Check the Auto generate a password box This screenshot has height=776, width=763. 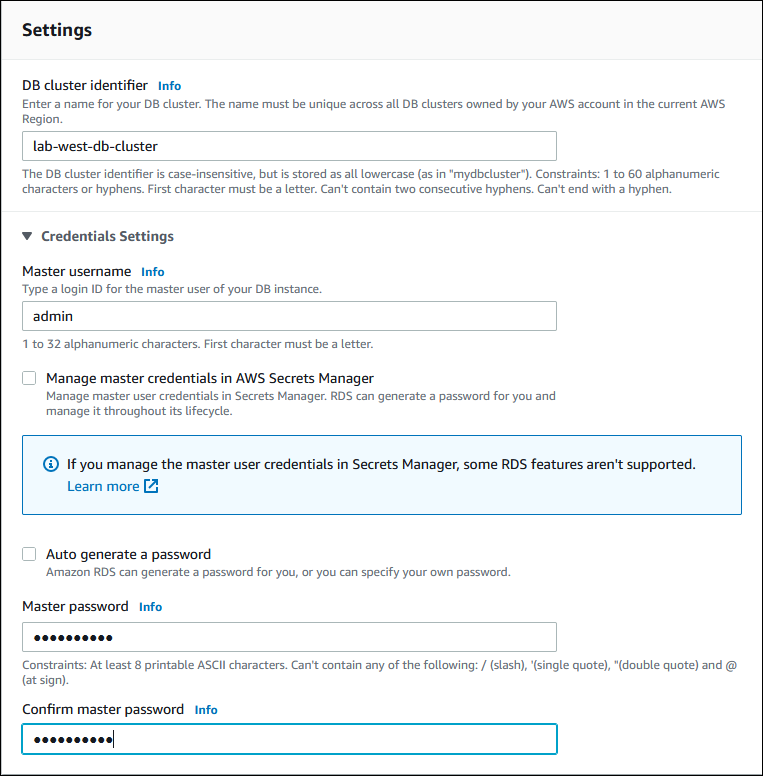click(29, 554)
